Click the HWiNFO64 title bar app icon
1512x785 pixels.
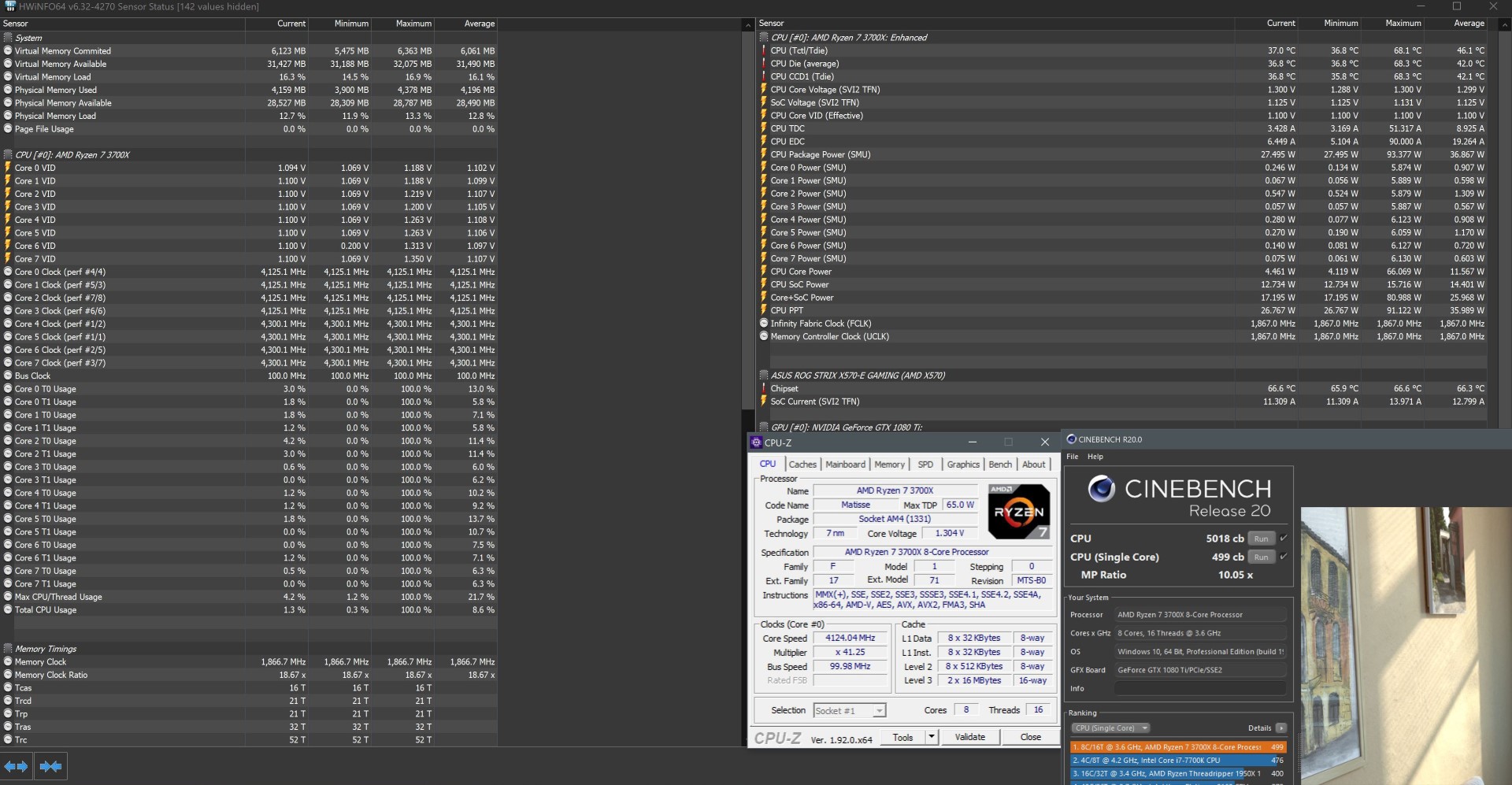(x=10, y=6)
